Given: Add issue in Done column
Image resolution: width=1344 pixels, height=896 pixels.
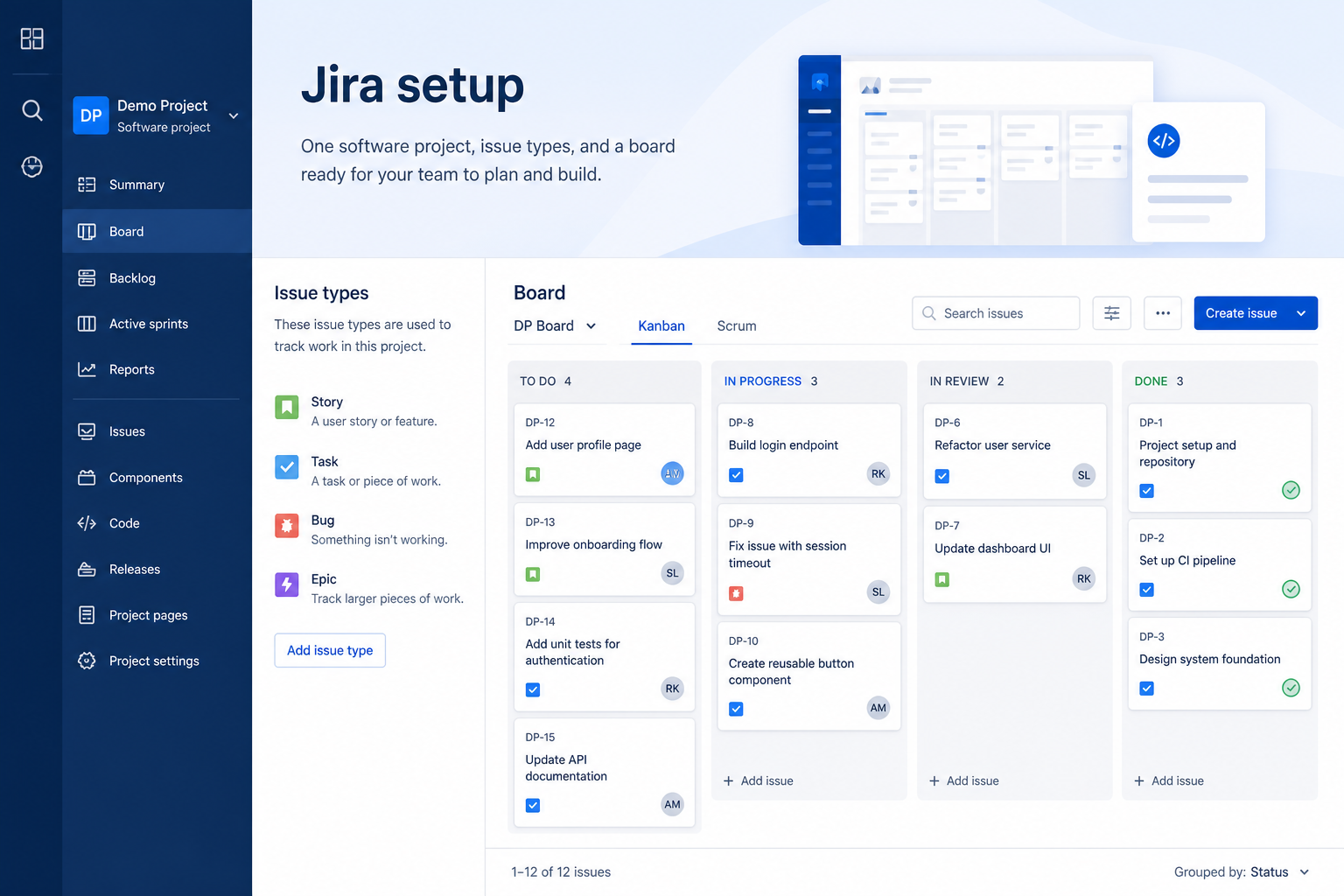Looking at the screenshot, I should (x=1169, y=780).
